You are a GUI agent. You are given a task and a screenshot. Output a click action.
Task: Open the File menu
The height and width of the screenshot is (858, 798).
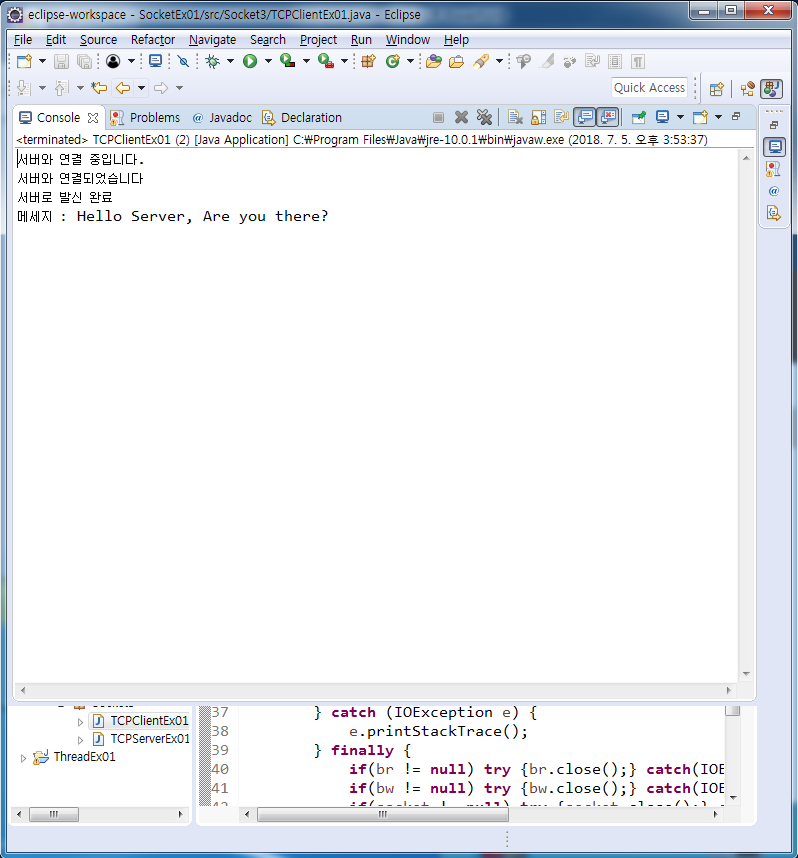click(x=22, y=39)
